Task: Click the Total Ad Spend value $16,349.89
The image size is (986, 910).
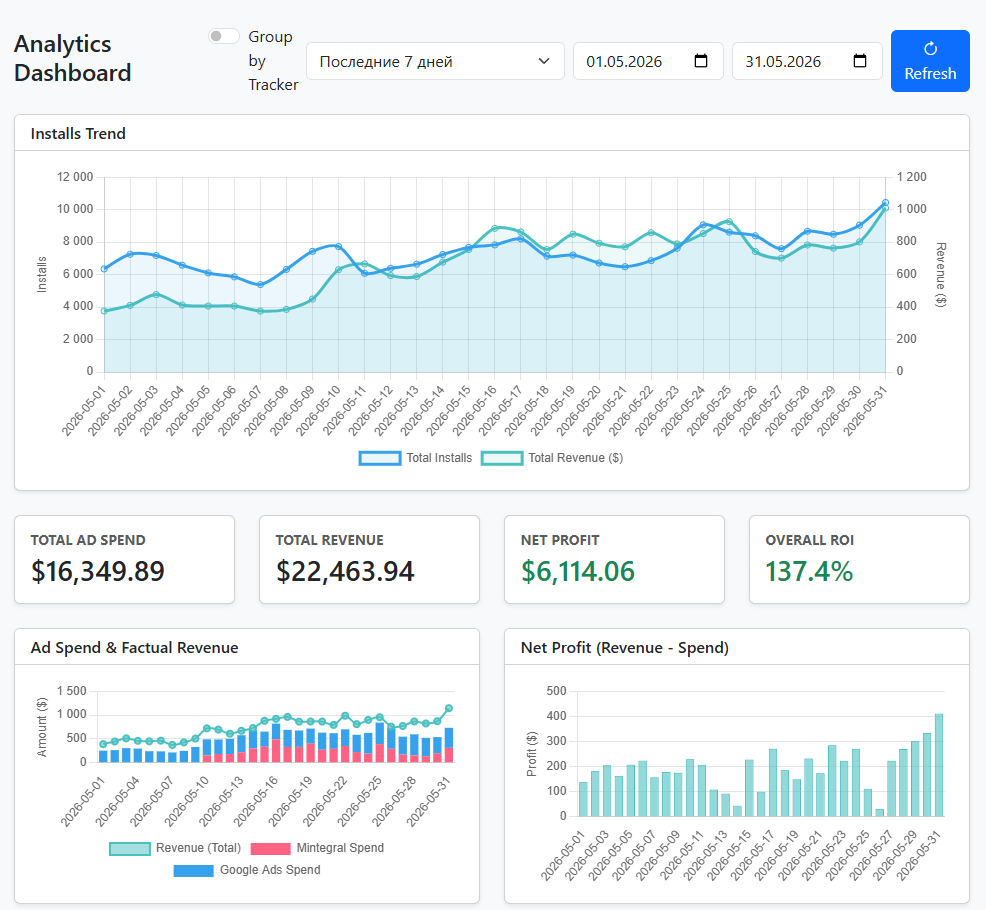Action: click(x=97, y=571)
